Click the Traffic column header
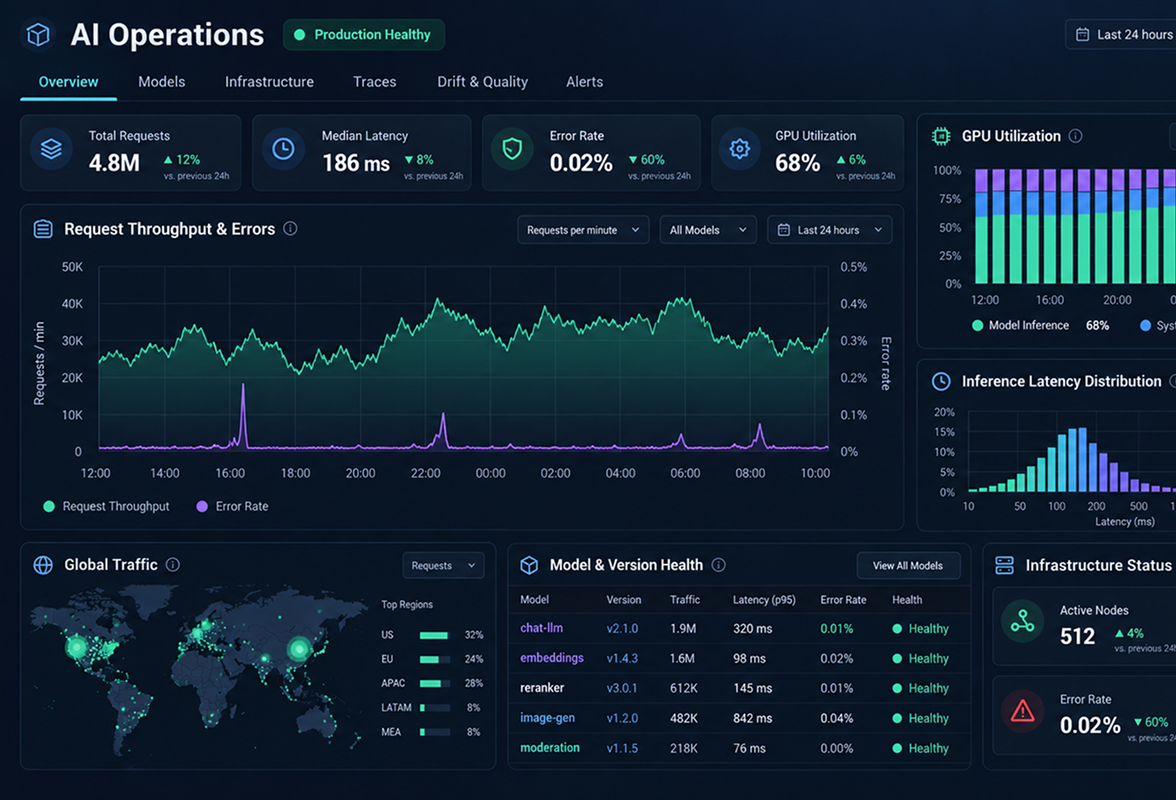Screen dimensions: 1176x800 pyautogui.click(x=685, y=600)
